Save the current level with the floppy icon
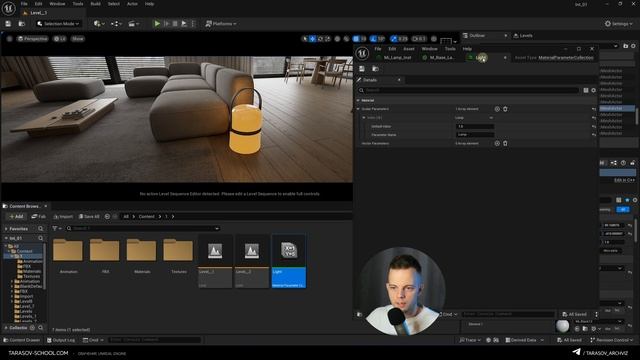Screen dimensions: 640x360 pos(8,24)
